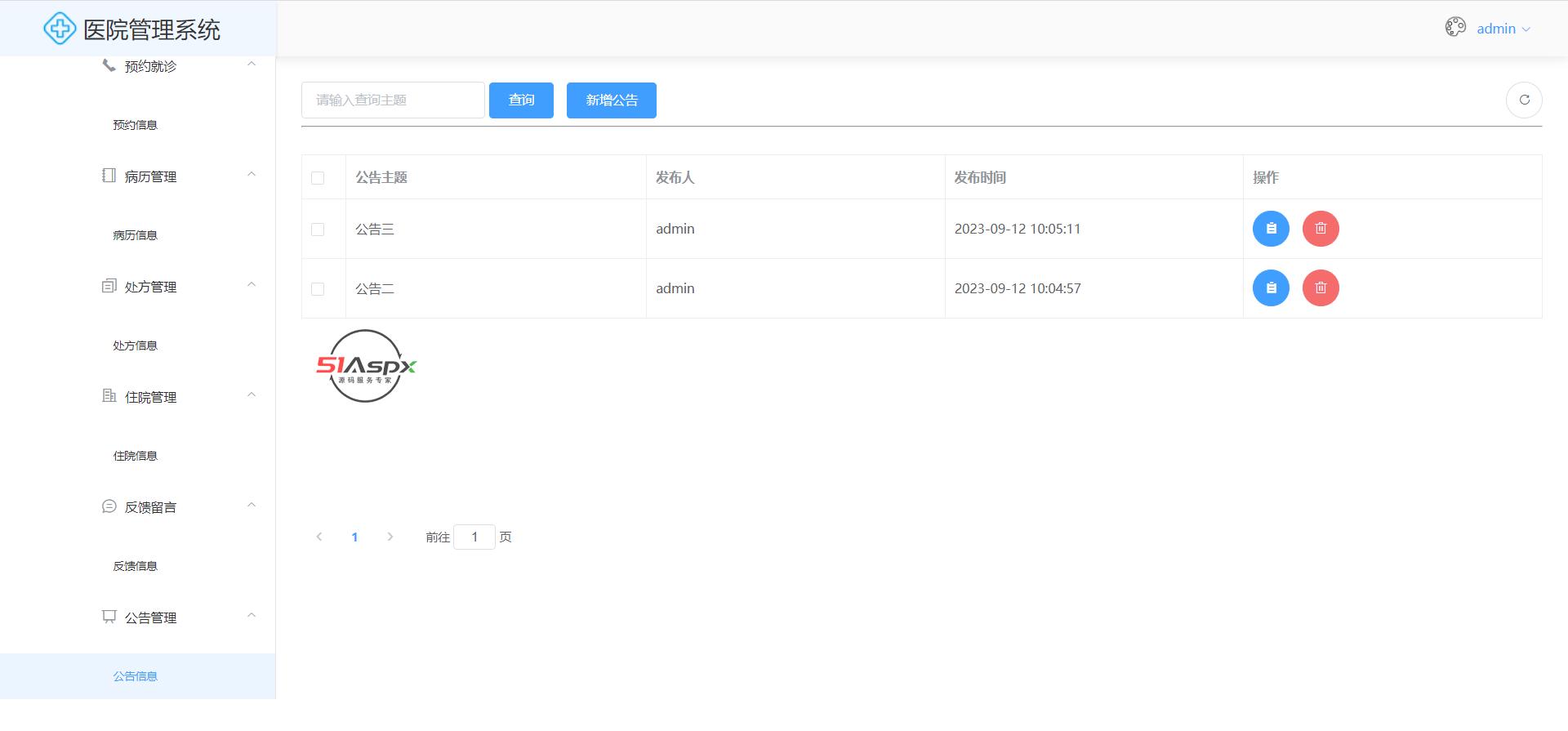Click the palette theme icon beside admin
Image resolution: width=1568 pixels, height=731 pixels.
pos(1455,28)
